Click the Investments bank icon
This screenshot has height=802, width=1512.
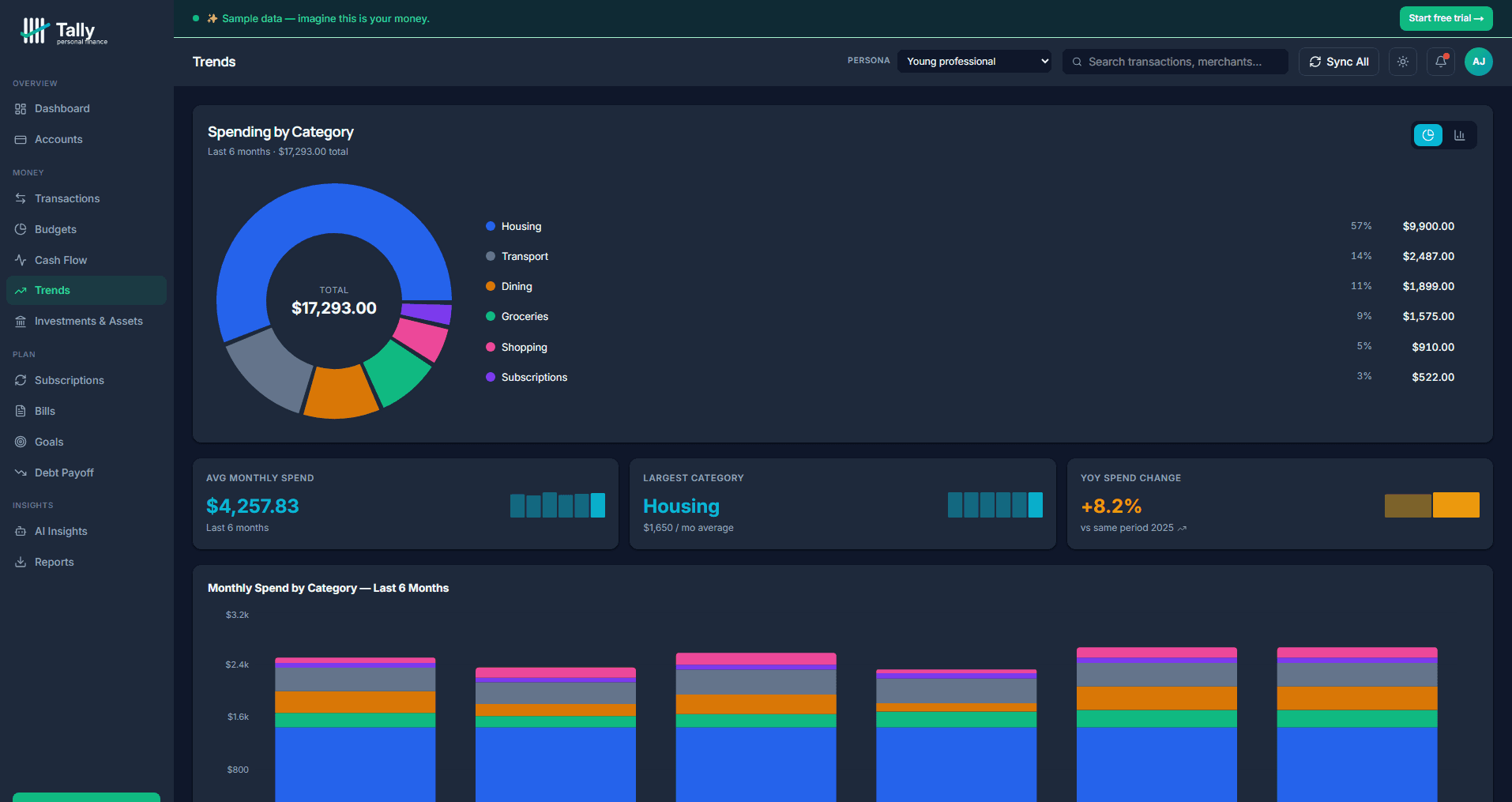tap(21, 322)
